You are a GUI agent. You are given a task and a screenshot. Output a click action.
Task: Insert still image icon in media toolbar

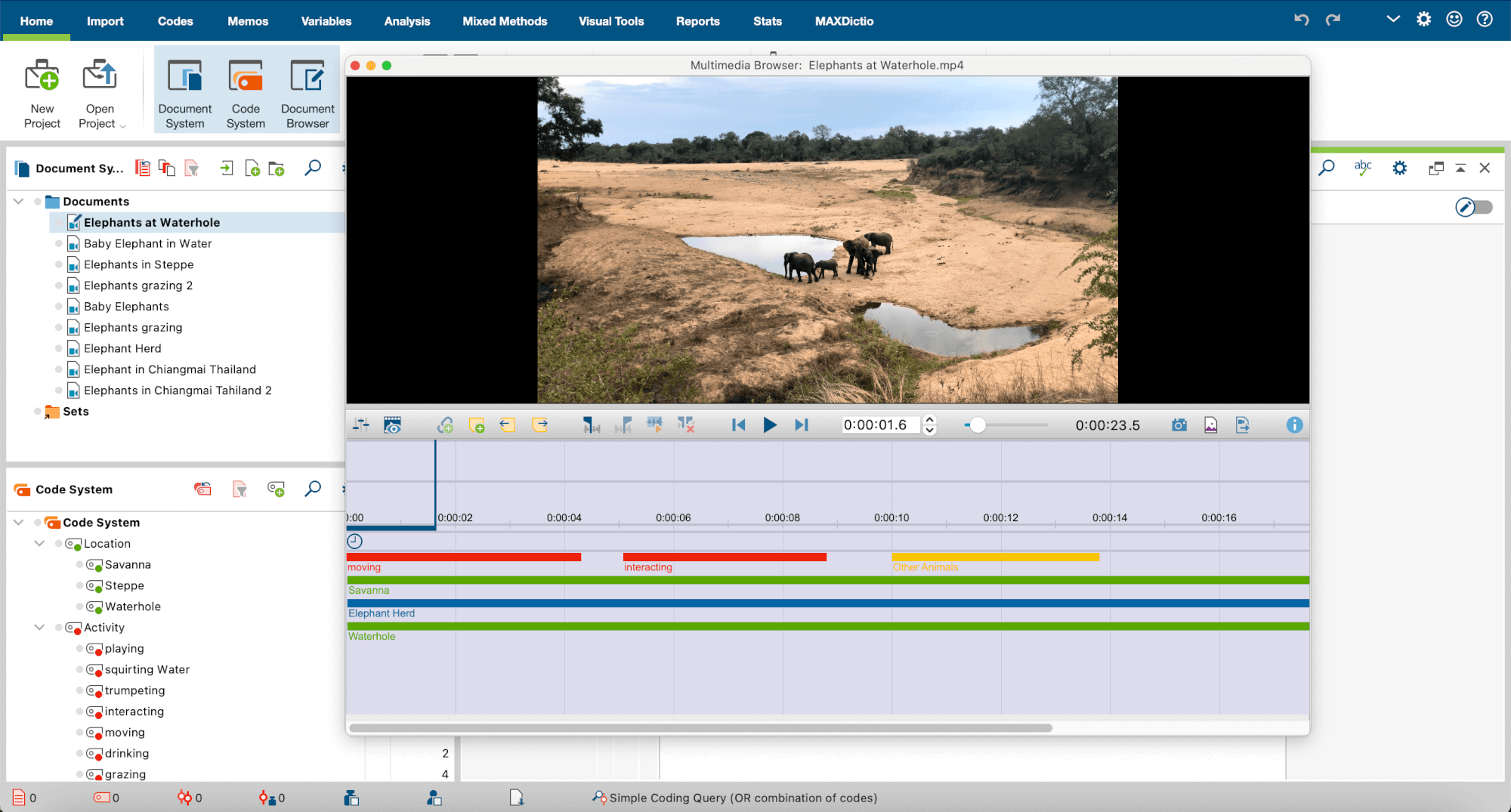[1211, 425]
